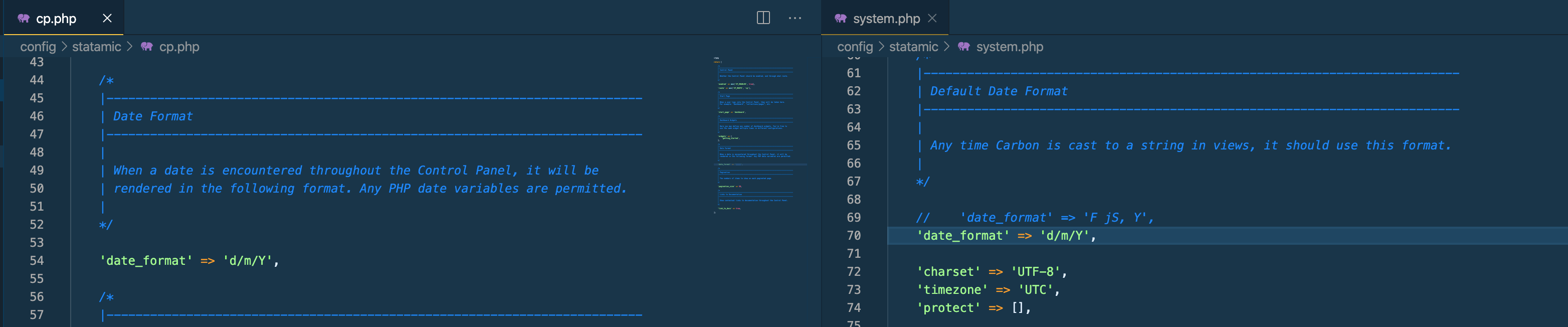Open the more actions ellipsis menu

click(x=795, y=18)
